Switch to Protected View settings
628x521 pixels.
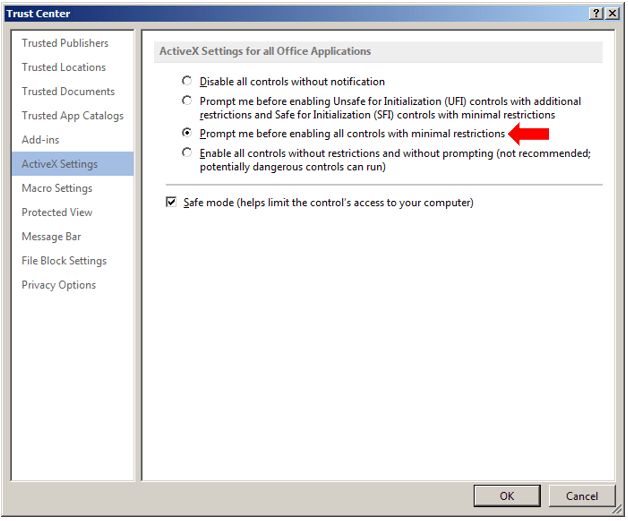click(x=57, y=212)
